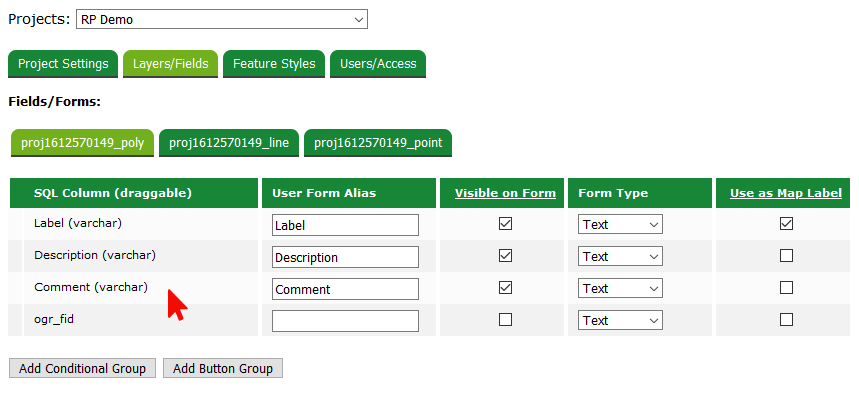Screen dimensions: 859x417
Task: Select the proj1612570149_line layer tab
Action: click(229, 143)
